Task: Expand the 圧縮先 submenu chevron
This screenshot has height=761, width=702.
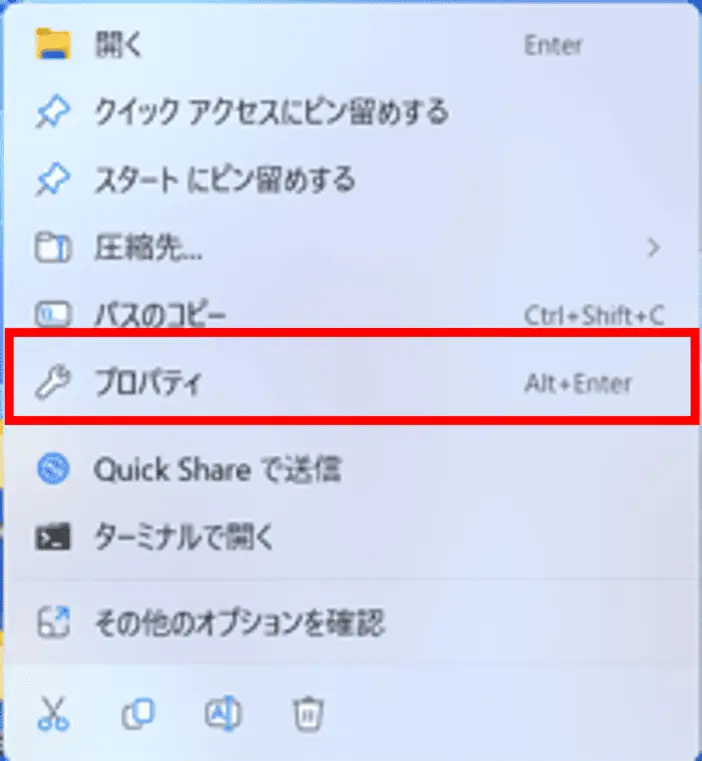Action: coord(654,248)
